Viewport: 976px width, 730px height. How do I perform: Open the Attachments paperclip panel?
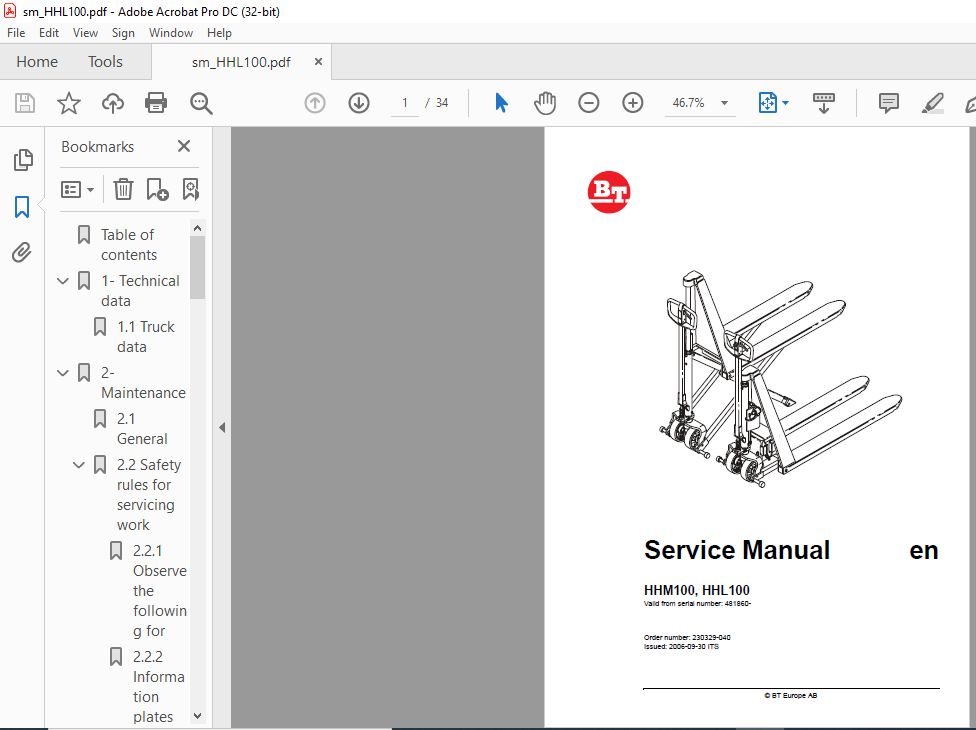[22, 253]
